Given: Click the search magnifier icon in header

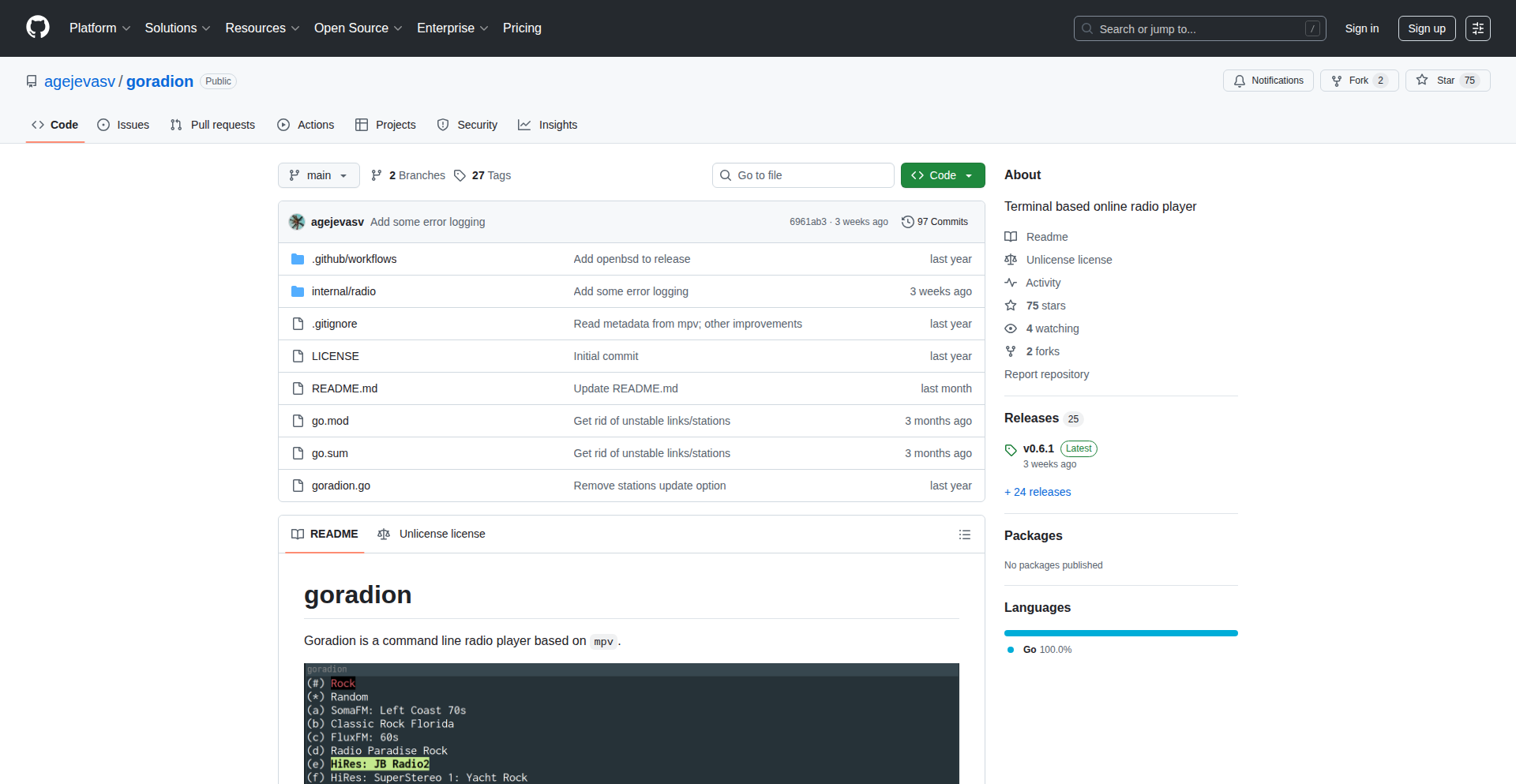Looking at the screenshot, I should coord(1087,28).
